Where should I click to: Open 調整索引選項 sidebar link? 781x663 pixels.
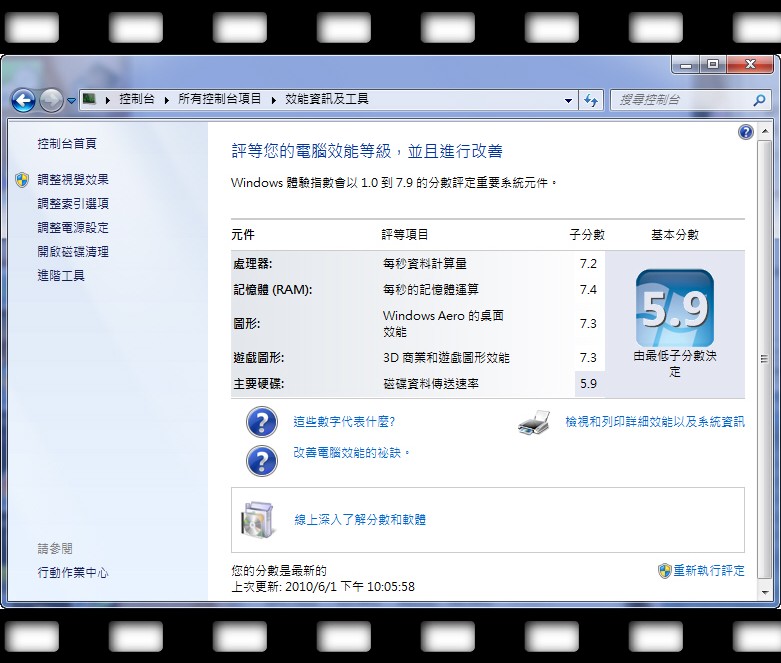pos(73,203)
